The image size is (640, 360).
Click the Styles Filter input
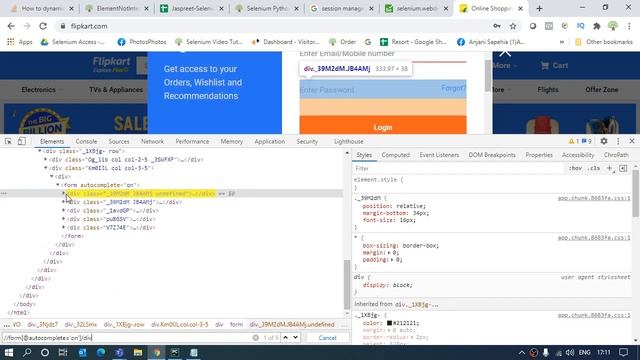tap(459, 168)
